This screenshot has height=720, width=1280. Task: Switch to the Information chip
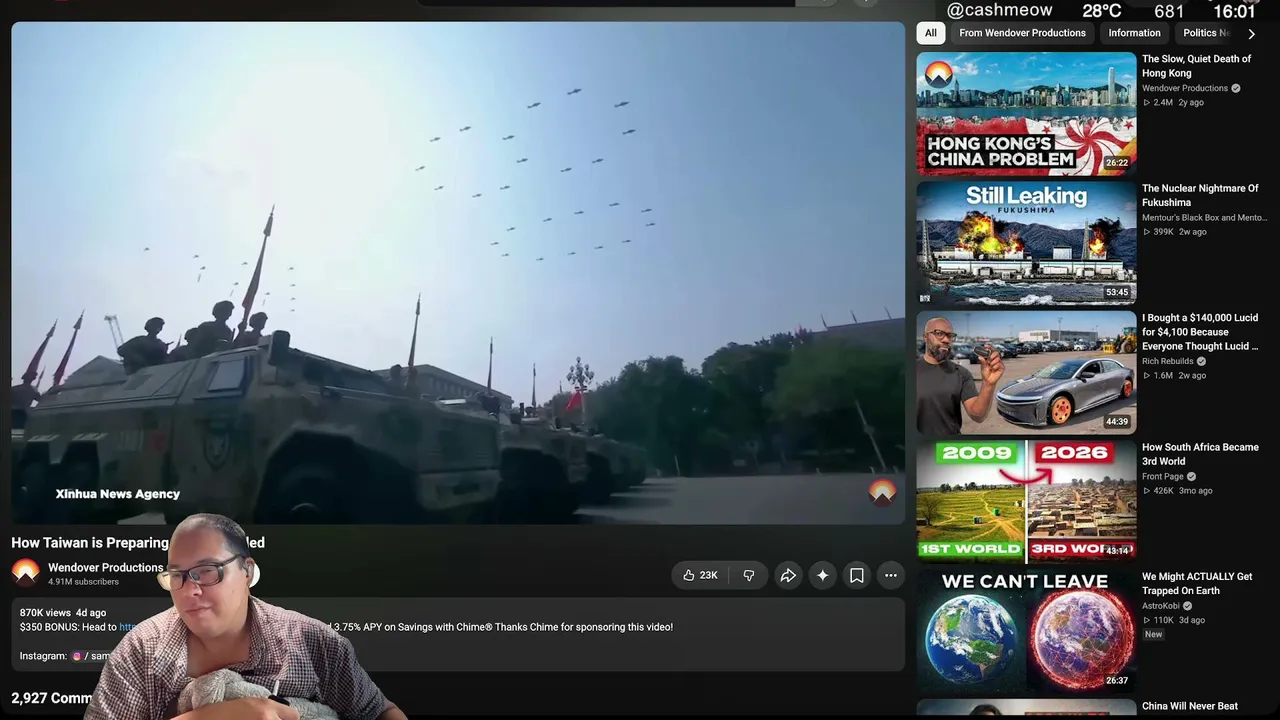(x=1134, y=33)
